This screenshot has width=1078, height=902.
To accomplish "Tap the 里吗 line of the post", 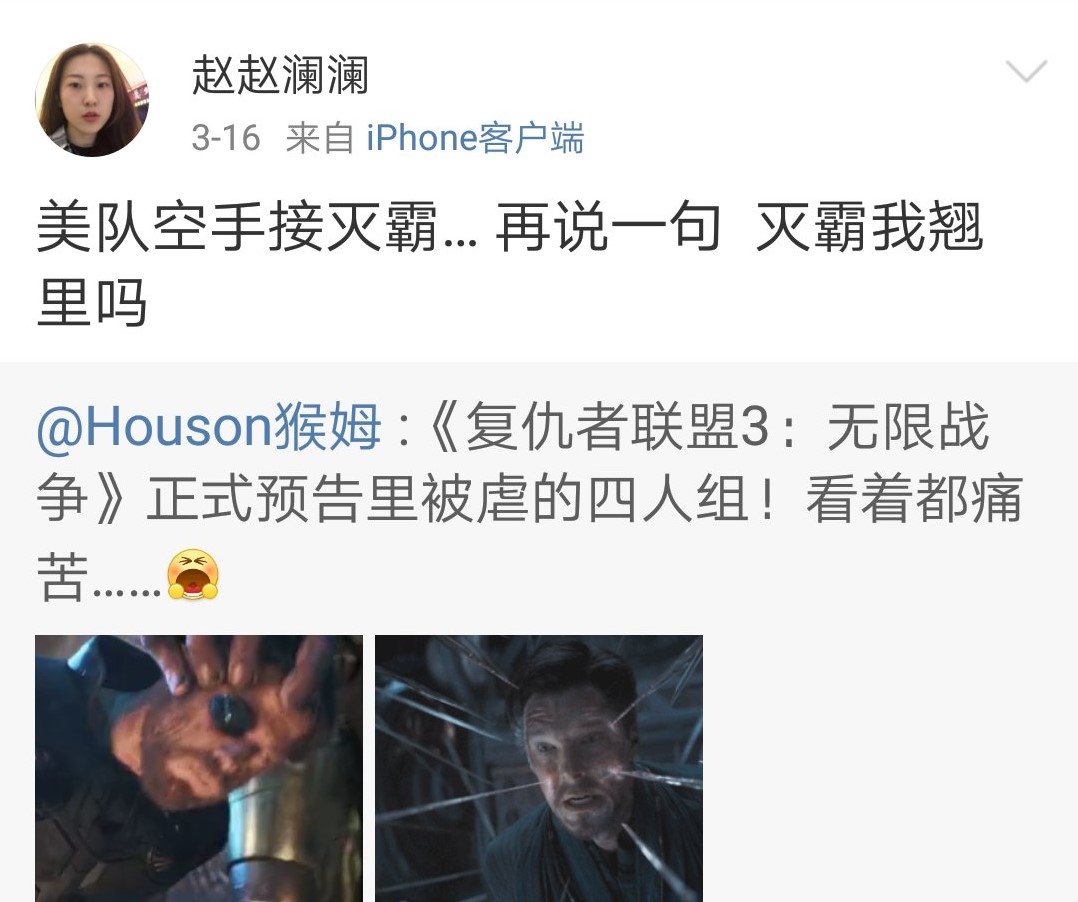I will point(91,302).
